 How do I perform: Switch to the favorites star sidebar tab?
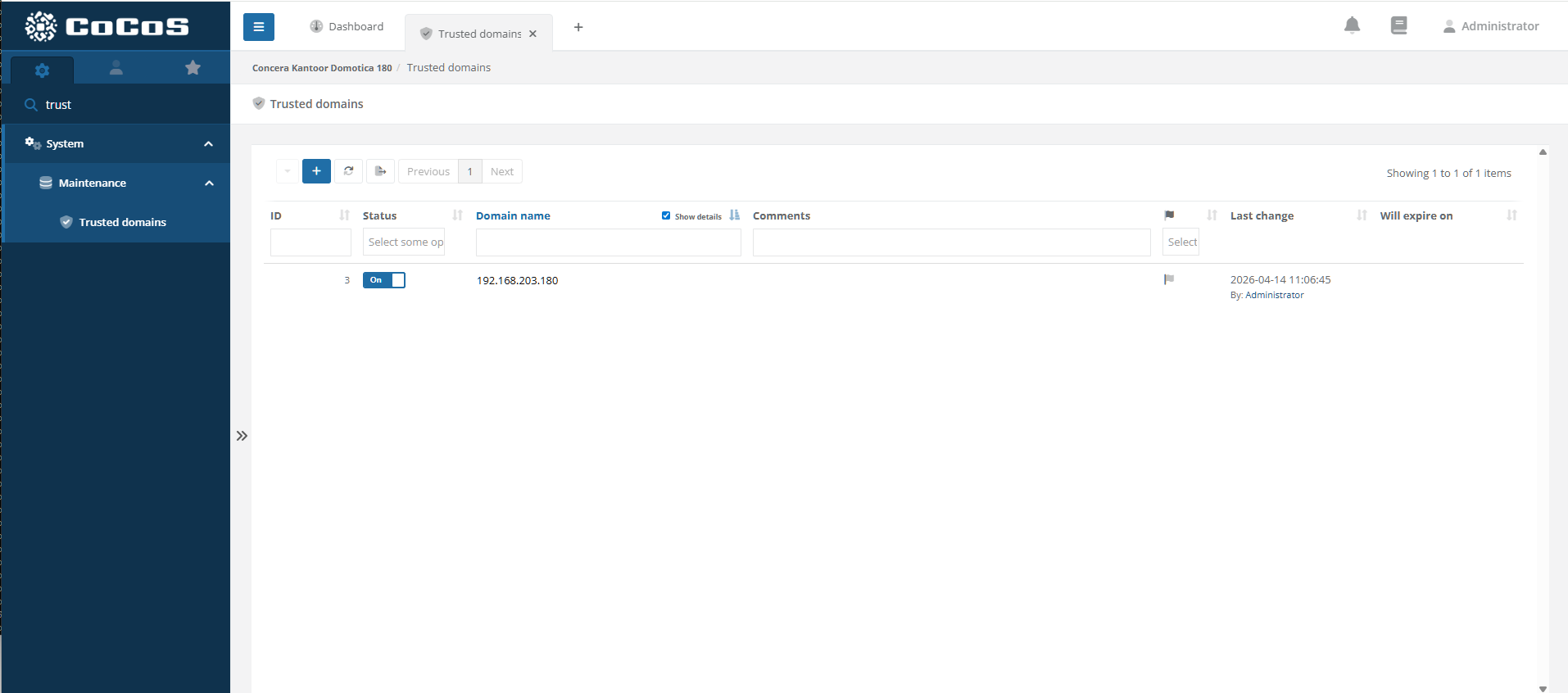tap(193, 68)
